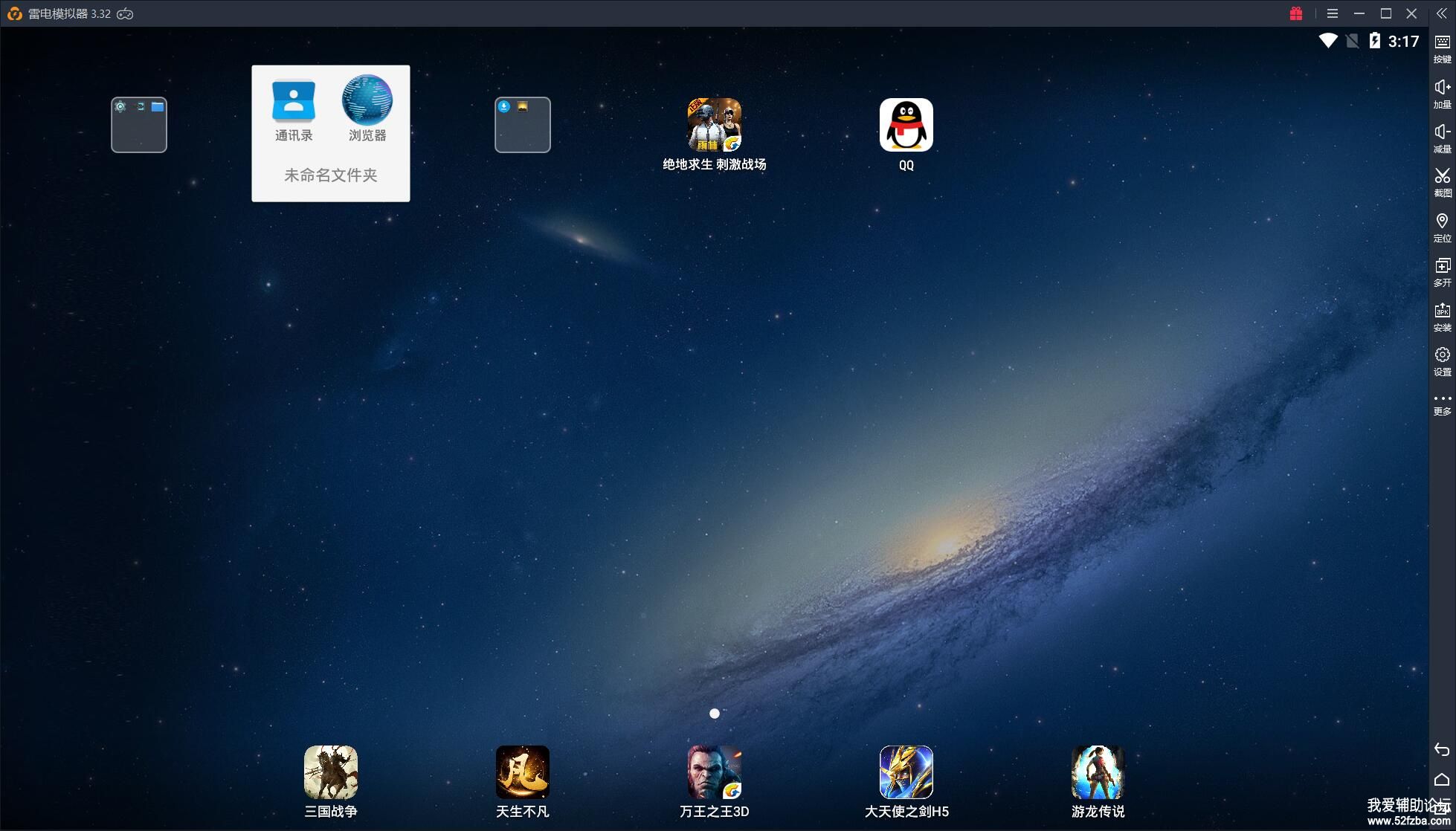Launch 游龙传说 game

point(1098,782)
